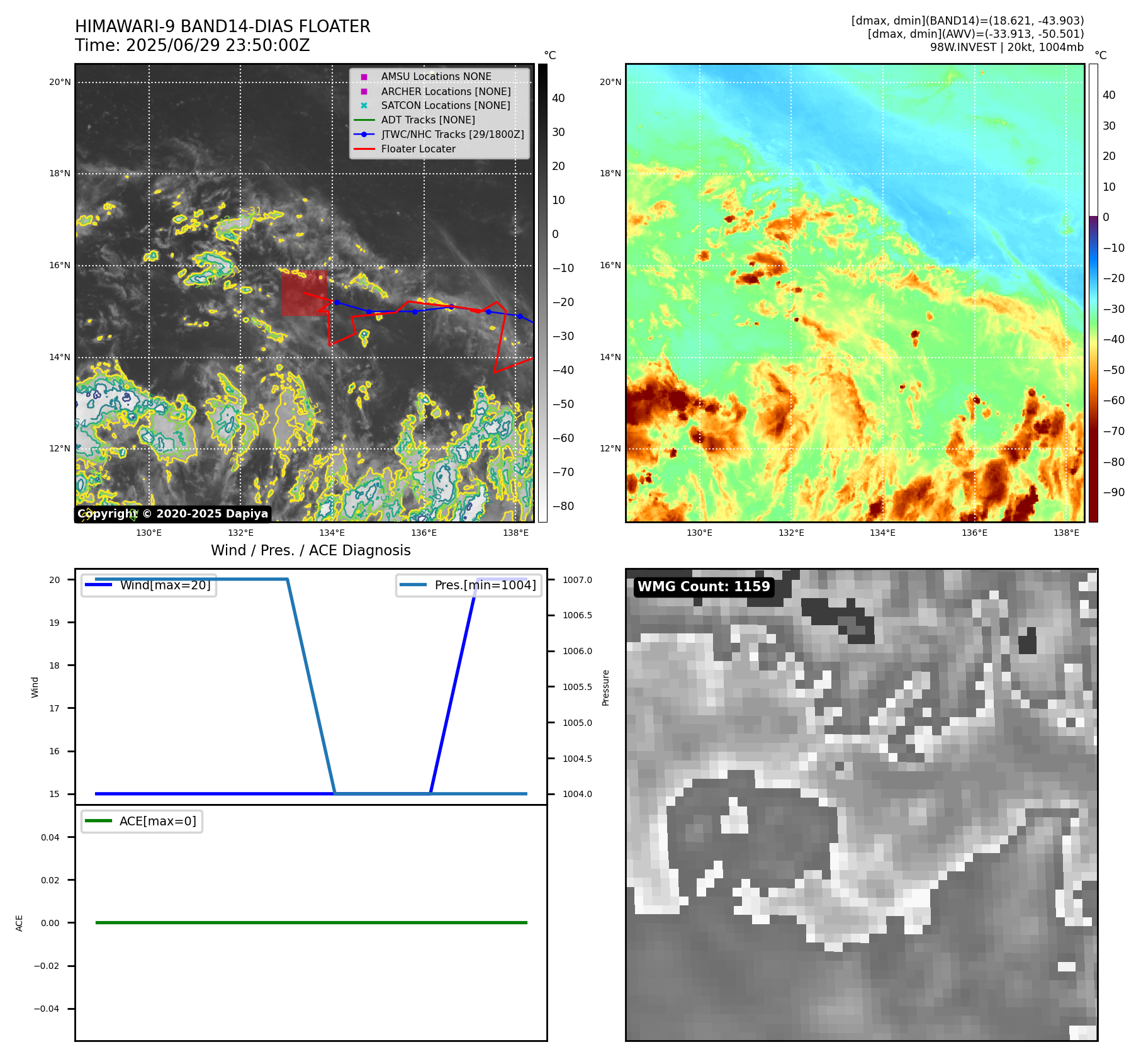Click the 1004.0 tick on the Pressure axis
1141x1064 pixels.
coord(577,794)
